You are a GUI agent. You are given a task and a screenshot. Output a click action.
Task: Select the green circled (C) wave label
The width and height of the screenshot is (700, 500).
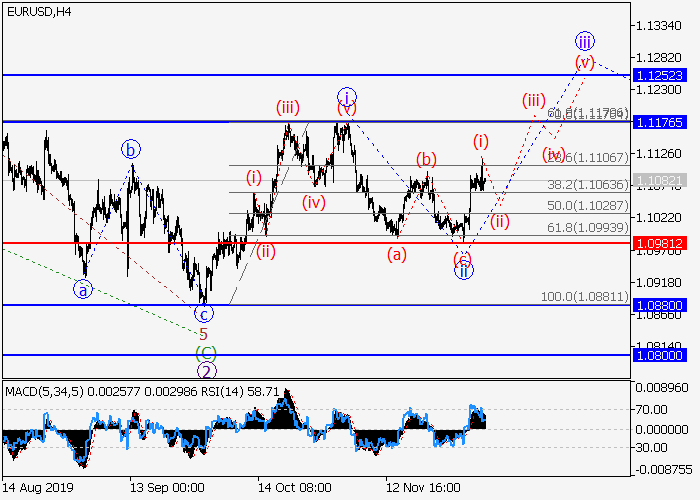(204, 352)
